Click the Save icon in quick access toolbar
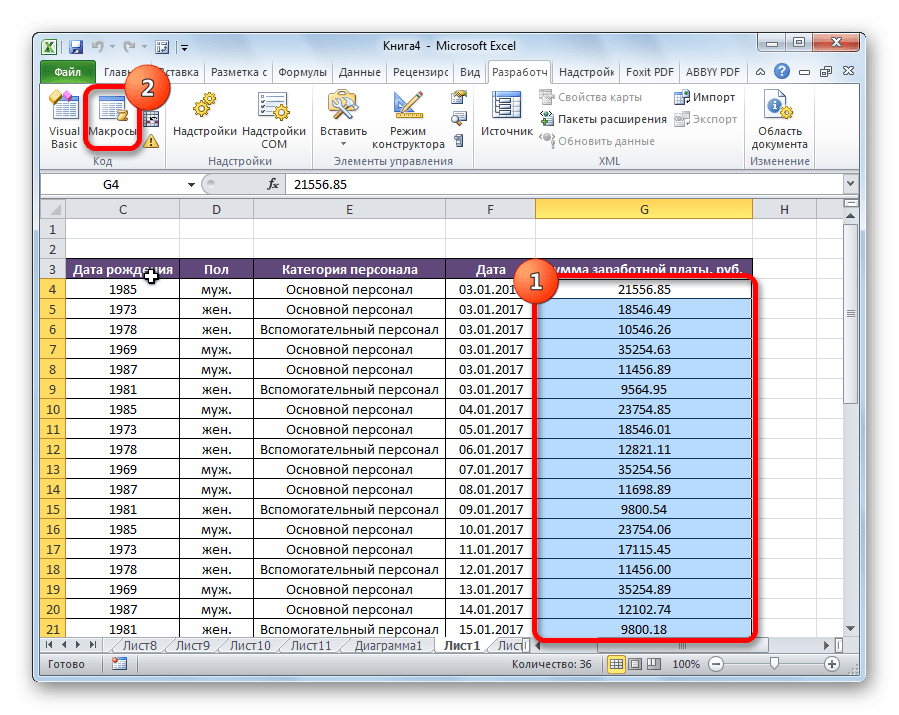Screen dimensions: 899x715 (x=75, y=46)
